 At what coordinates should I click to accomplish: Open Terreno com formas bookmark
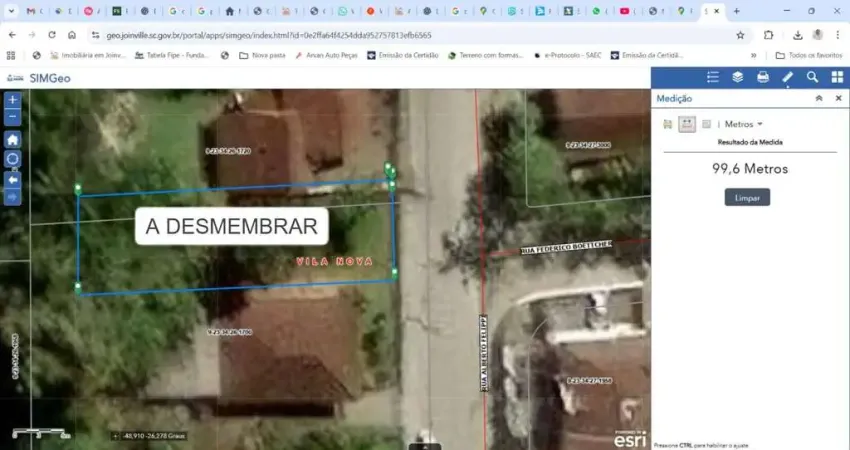point(486,55)
